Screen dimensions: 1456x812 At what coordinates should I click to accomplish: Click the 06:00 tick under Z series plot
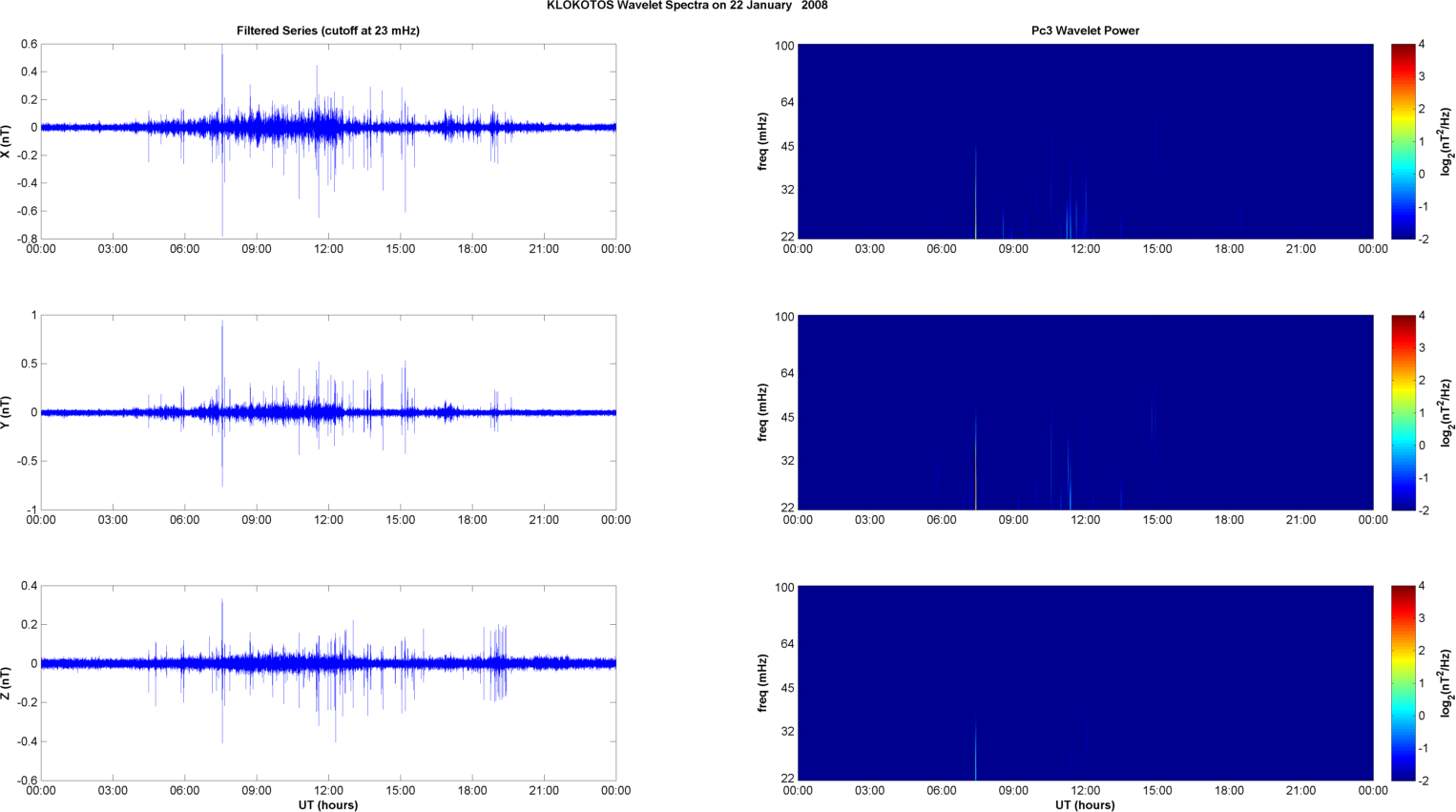(184, 790)
